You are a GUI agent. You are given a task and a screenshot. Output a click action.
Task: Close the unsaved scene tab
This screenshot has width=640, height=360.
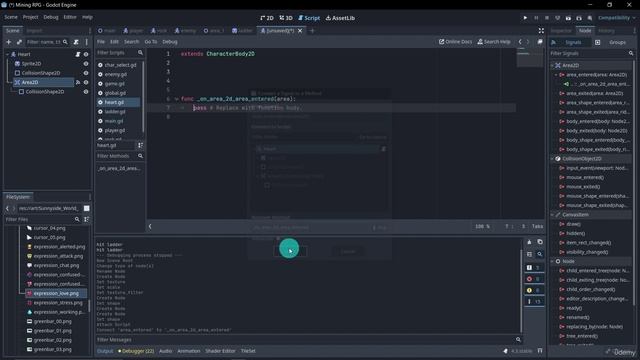(300, 31)
